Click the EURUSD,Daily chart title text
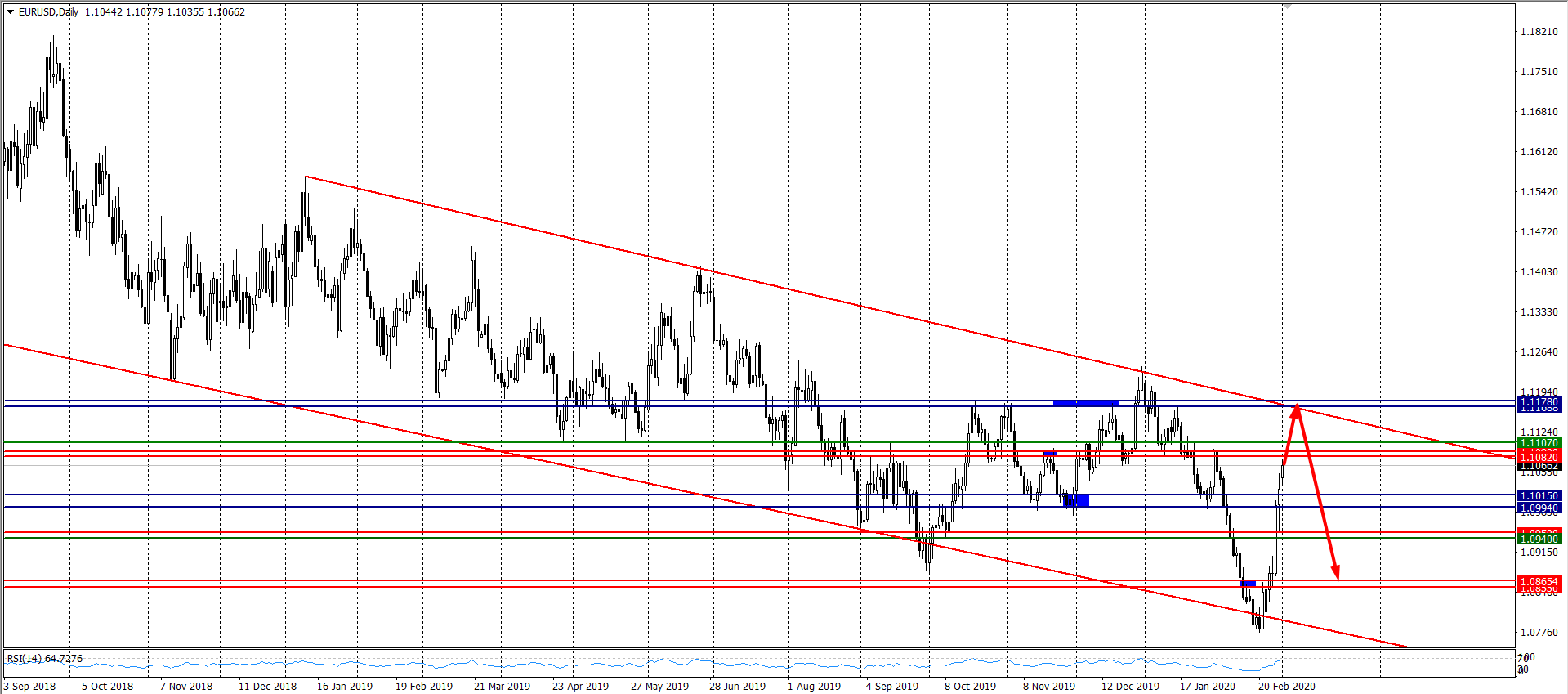The image size is (1568, 694). (x=48, y=12)
